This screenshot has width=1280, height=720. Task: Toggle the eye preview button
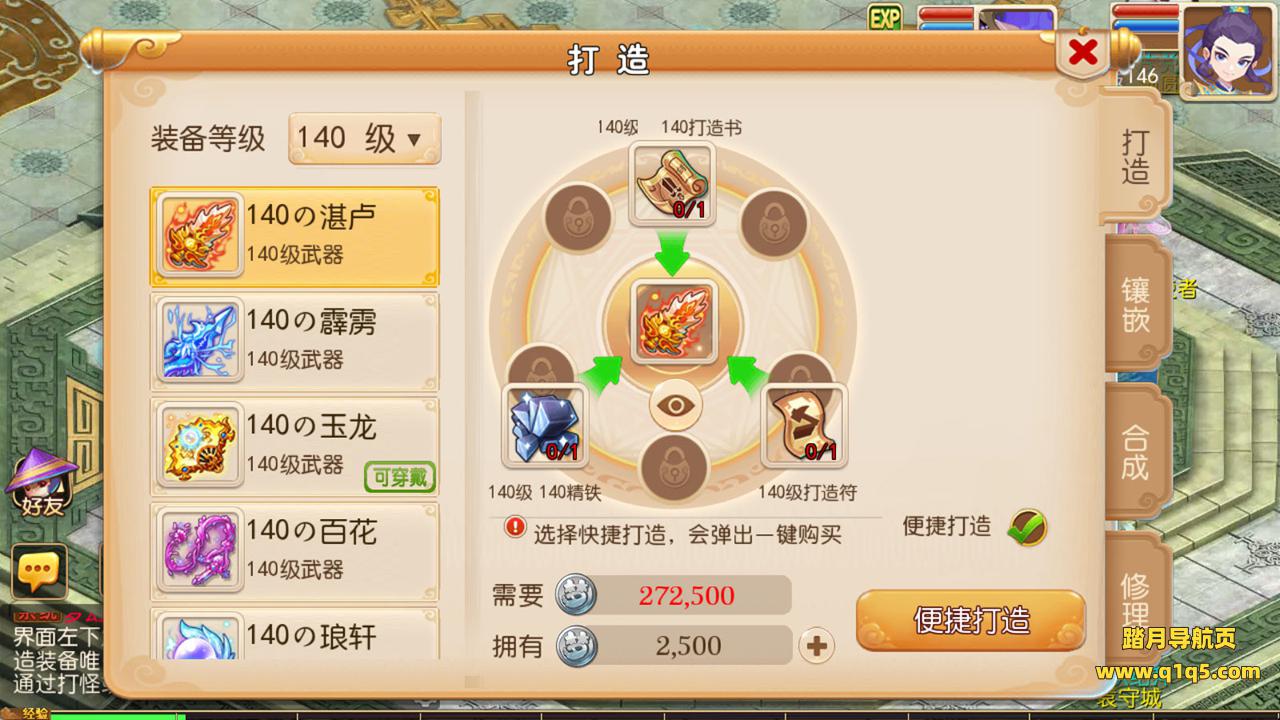coord(675,406)
